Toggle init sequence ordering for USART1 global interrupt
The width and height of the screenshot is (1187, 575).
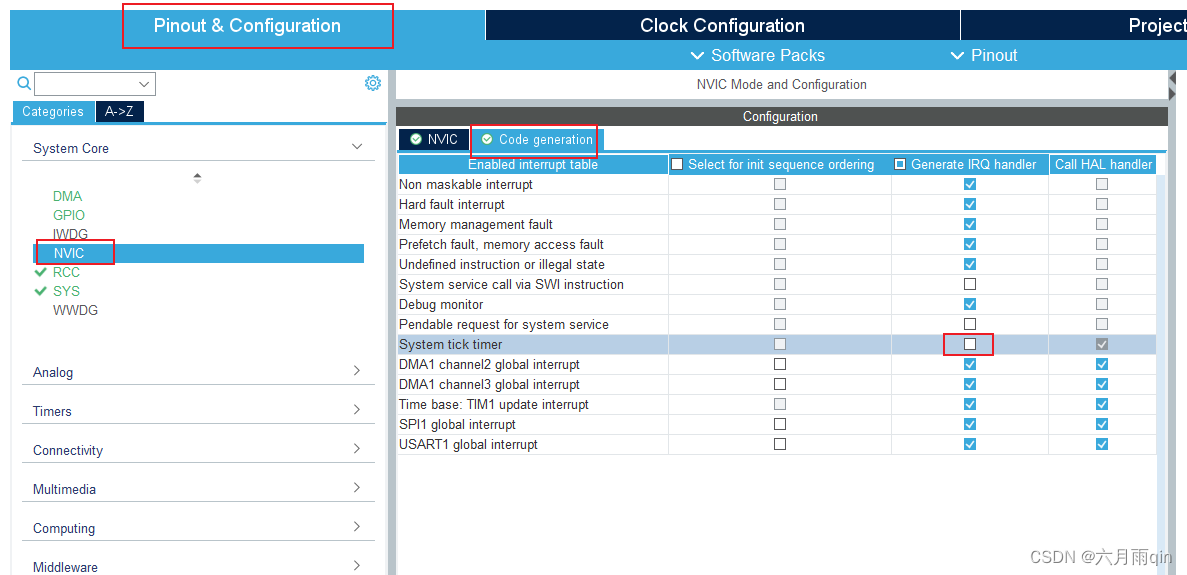[x=780, y=444]
